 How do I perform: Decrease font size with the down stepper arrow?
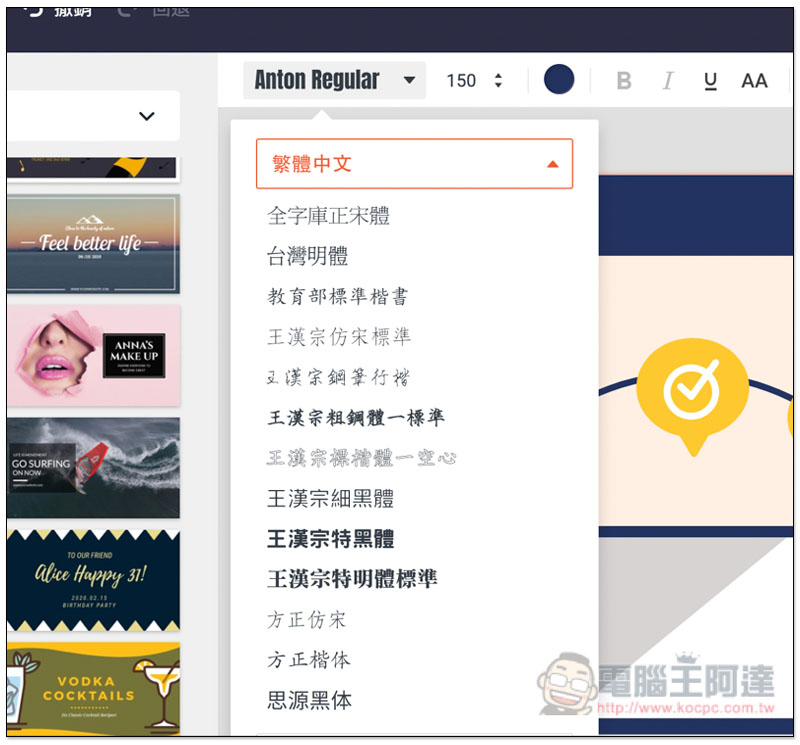point(496,87)
